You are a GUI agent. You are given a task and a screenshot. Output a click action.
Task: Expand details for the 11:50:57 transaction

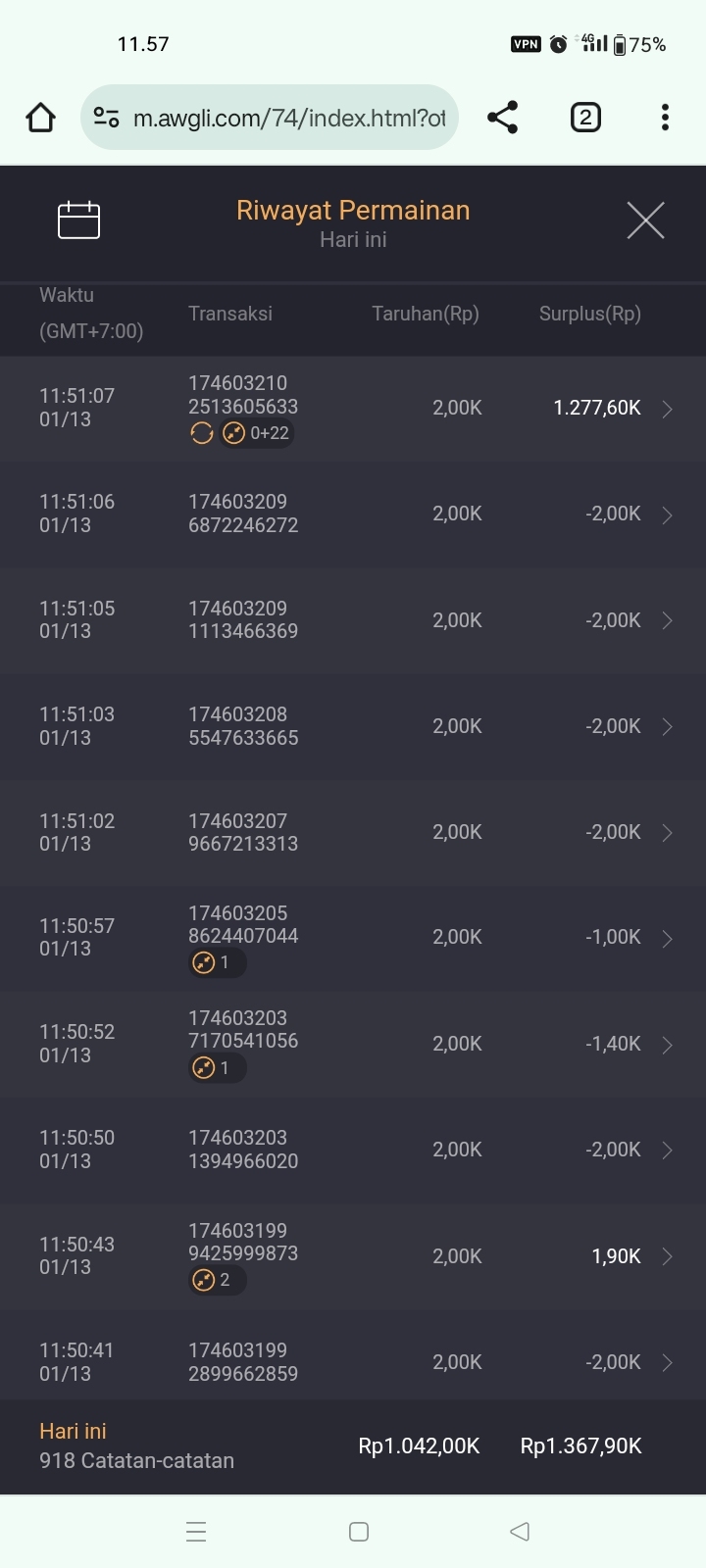click(x=667, y=939)
